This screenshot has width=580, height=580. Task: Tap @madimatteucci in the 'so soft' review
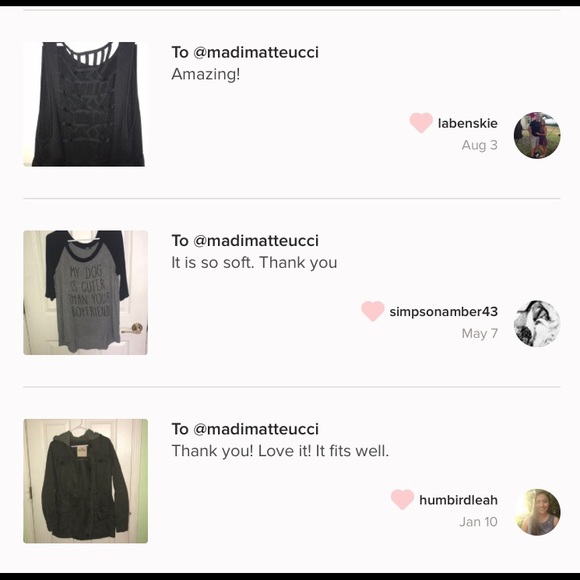coord(256,241)
